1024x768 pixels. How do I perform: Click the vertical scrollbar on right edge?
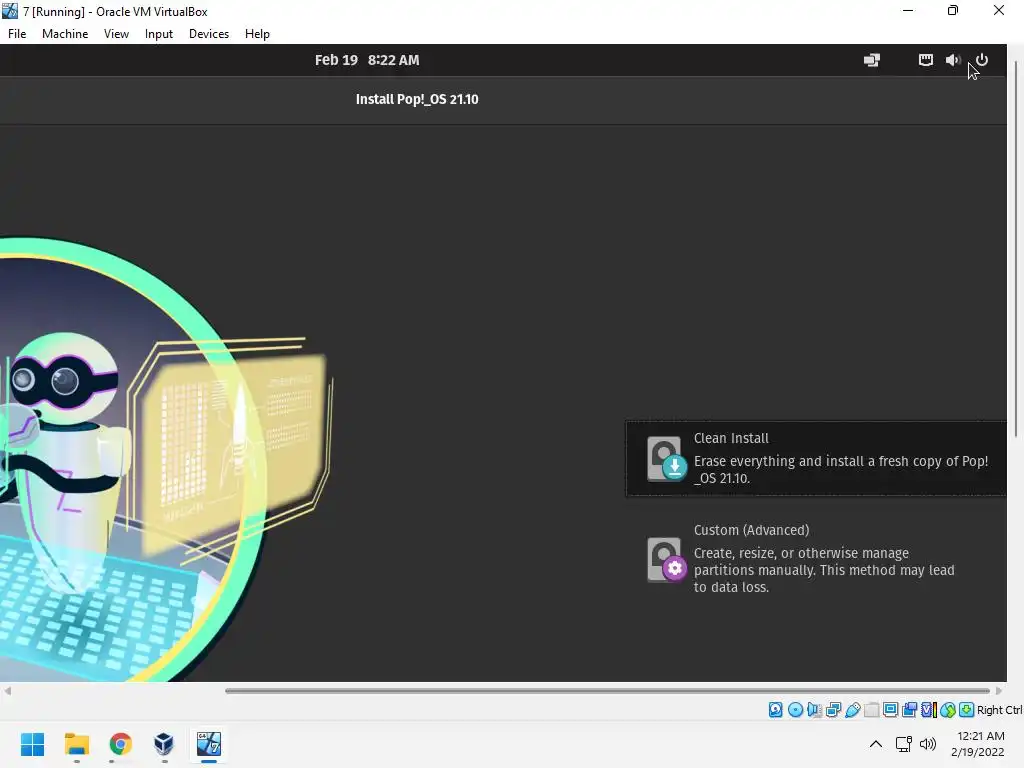pyautogui.click(x=1015, y=248)
